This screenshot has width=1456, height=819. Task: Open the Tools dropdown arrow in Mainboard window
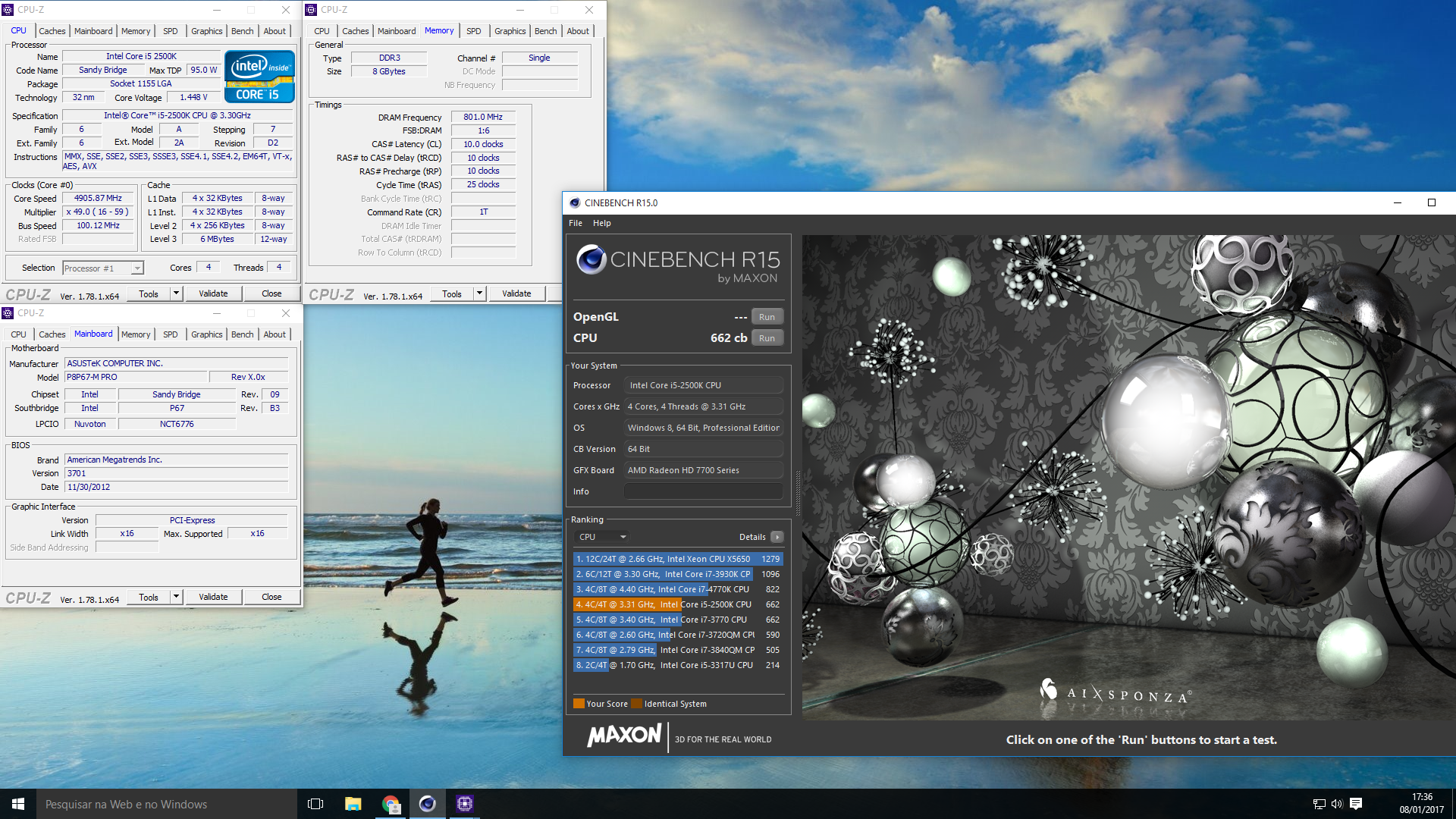click(176, 597)
